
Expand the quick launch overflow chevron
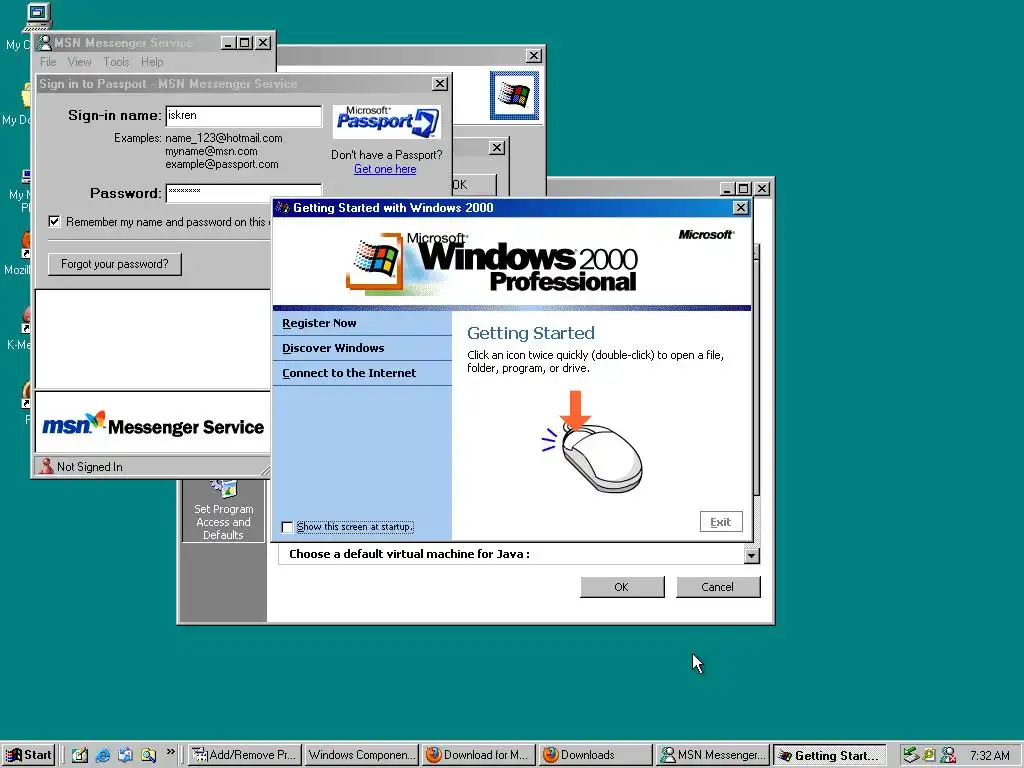click(x=170, y=752)
